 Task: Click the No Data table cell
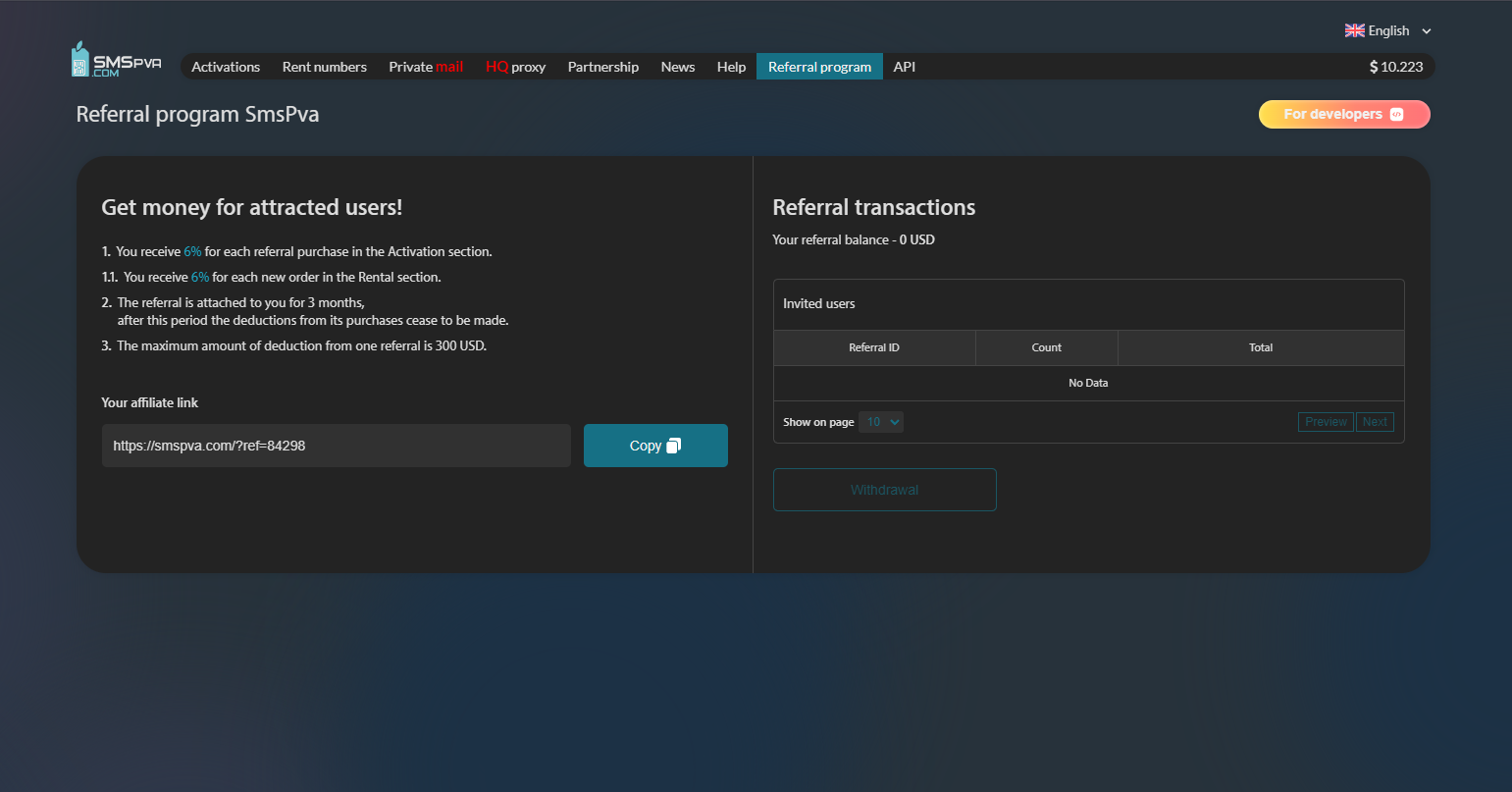[x=1088, y=383]
